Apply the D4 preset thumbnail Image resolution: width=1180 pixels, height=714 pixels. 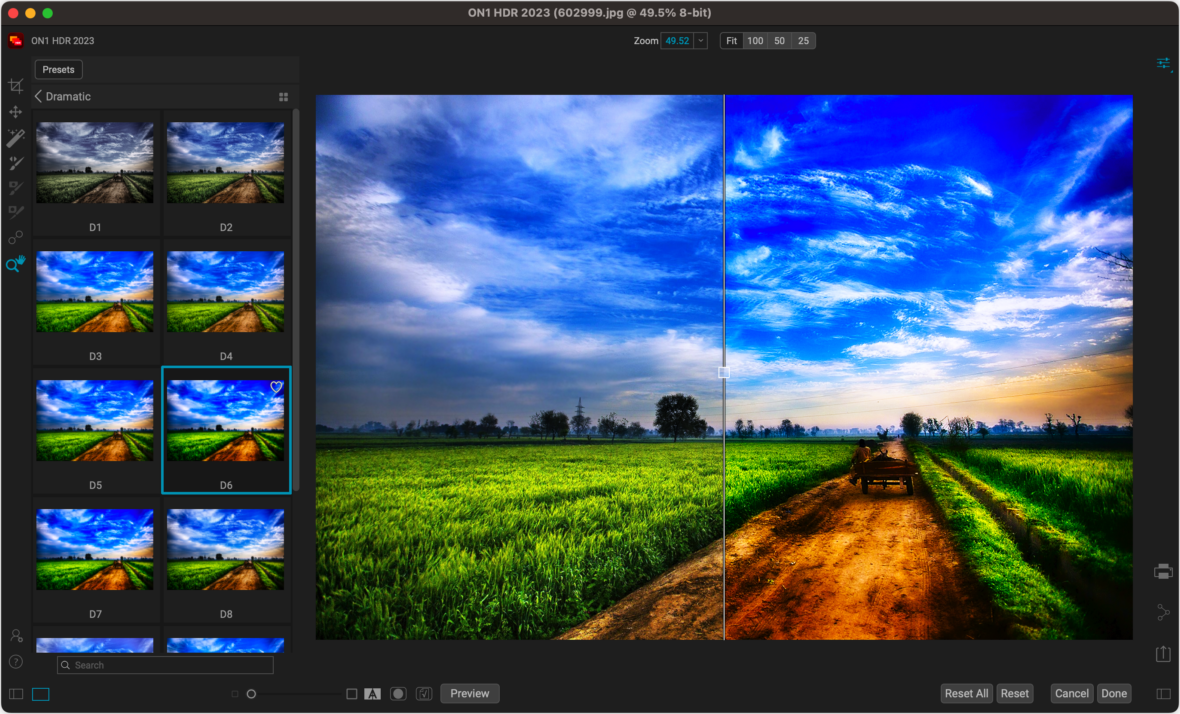tap(226, 292)
